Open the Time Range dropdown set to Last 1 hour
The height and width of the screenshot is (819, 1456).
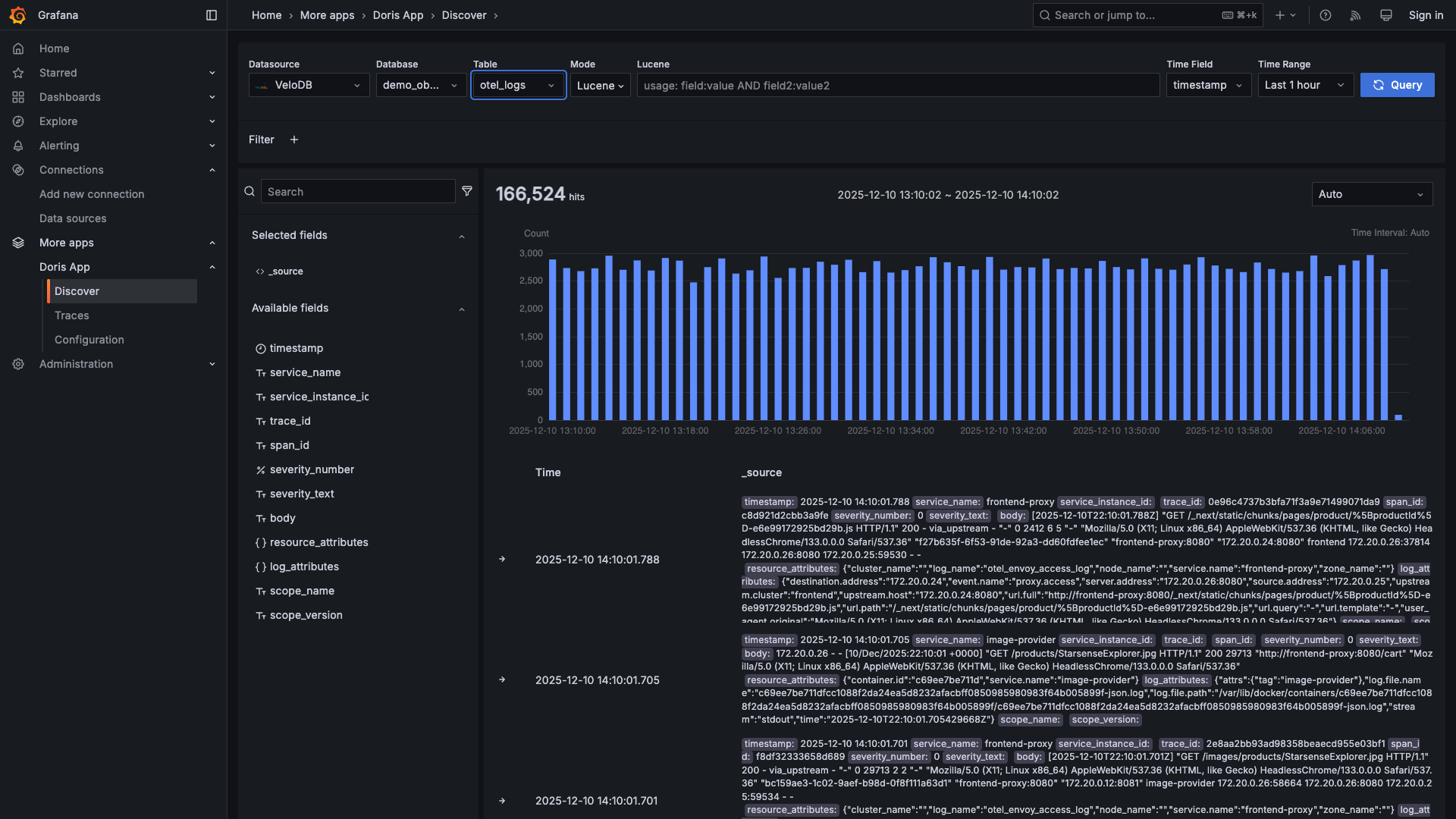(1304, 85)
